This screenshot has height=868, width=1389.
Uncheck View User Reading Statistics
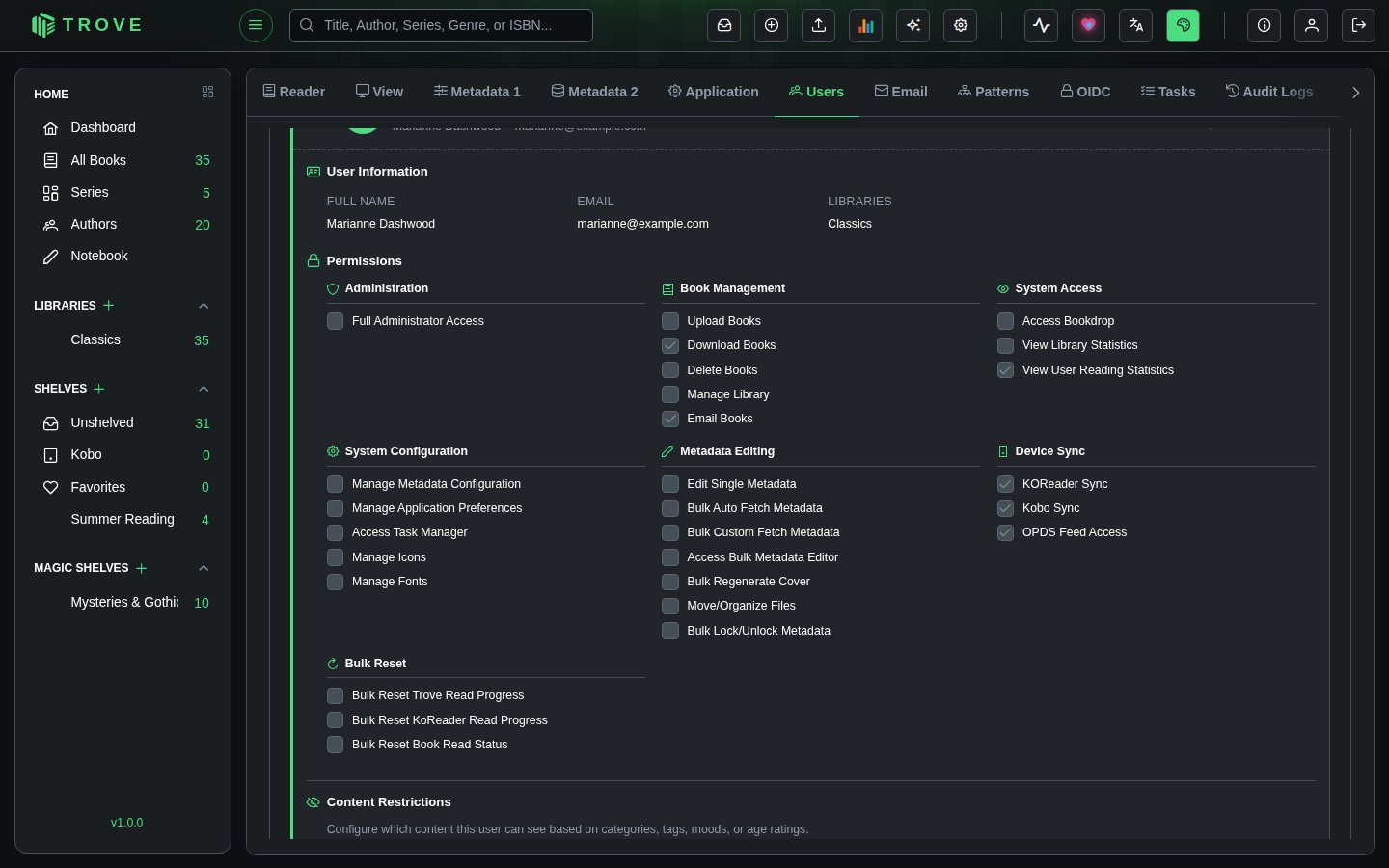click(x=1005, y=370)
